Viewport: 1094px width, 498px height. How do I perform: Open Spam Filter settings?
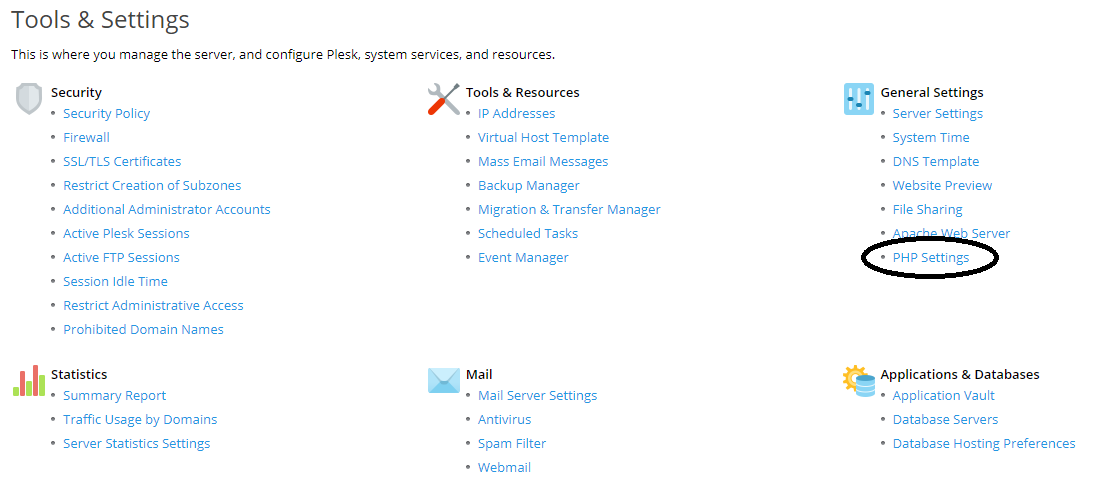[x=512, y=444]
